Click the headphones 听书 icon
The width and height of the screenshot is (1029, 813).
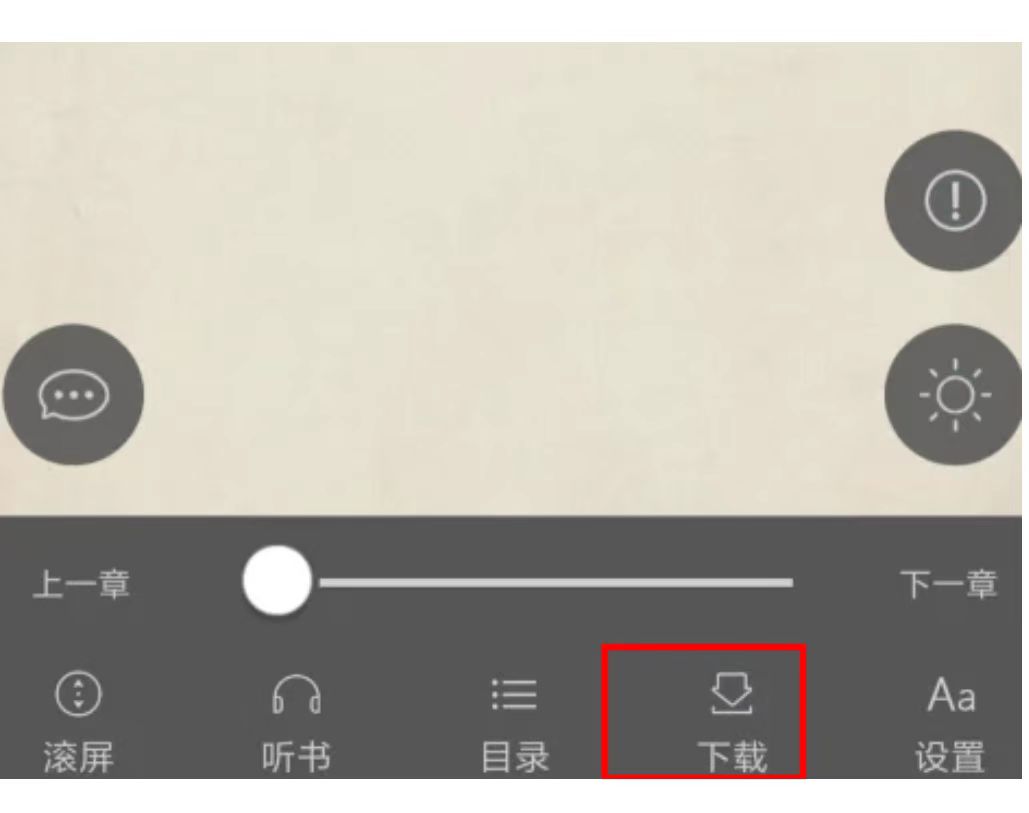(x=297, y=694)
